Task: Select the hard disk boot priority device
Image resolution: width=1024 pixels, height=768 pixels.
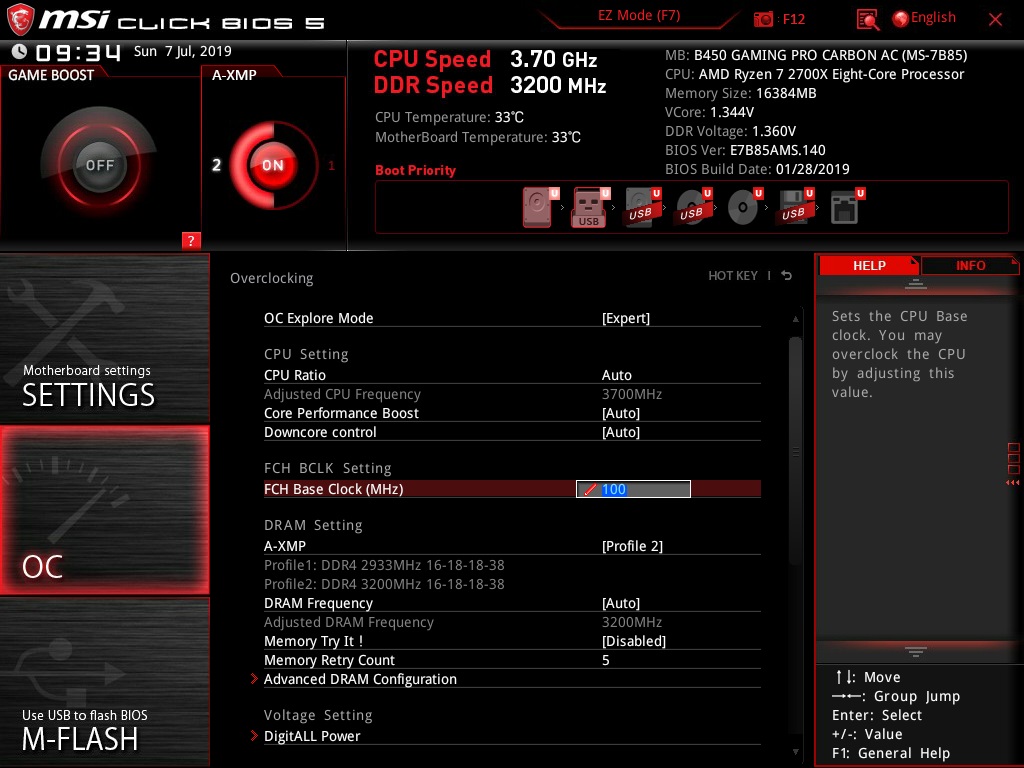Action: (x=539, y=208)
